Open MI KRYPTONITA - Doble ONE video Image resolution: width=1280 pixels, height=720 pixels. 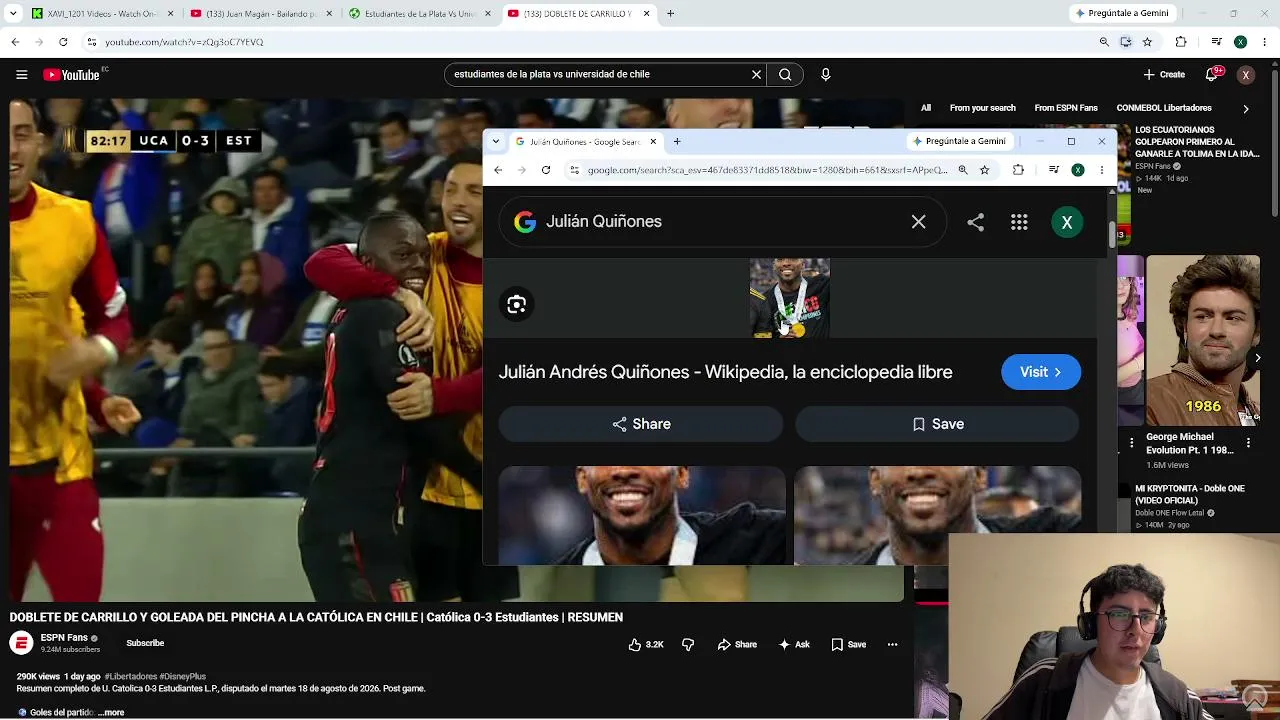[1190, 494]
